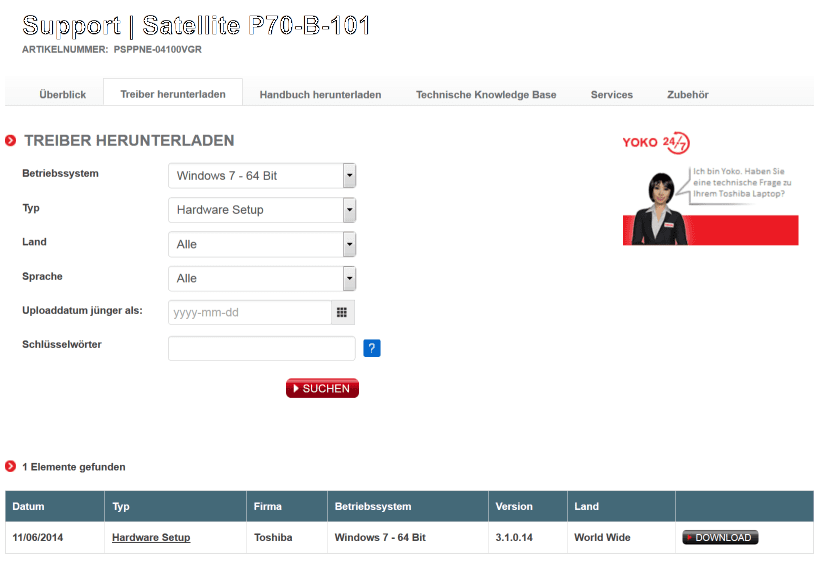Click the Betriebssystem column header in results table
Screen dimensions: 818x574
[x=408, y=506]
